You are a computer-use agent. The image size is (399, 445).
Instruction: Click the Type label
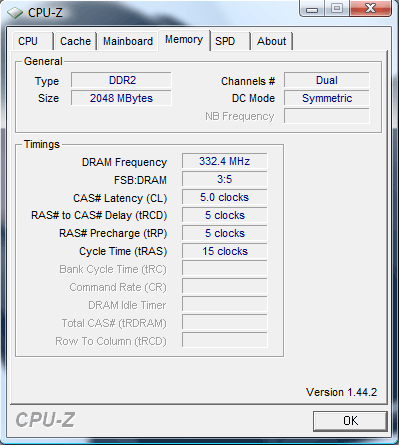(x=47, y=82)
